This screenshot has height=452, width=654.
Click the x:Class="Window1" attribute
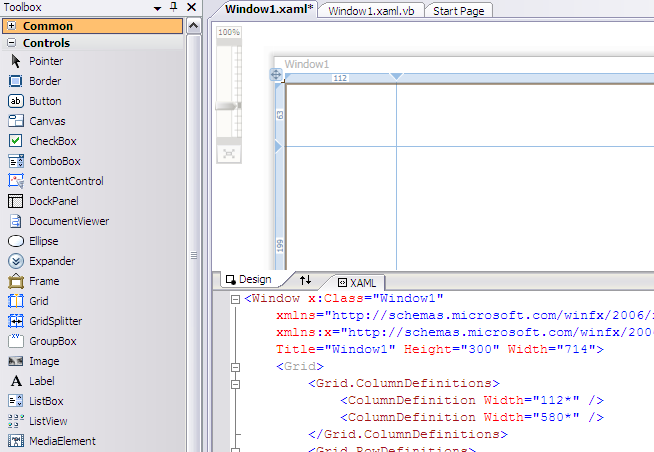coord(375,299)
